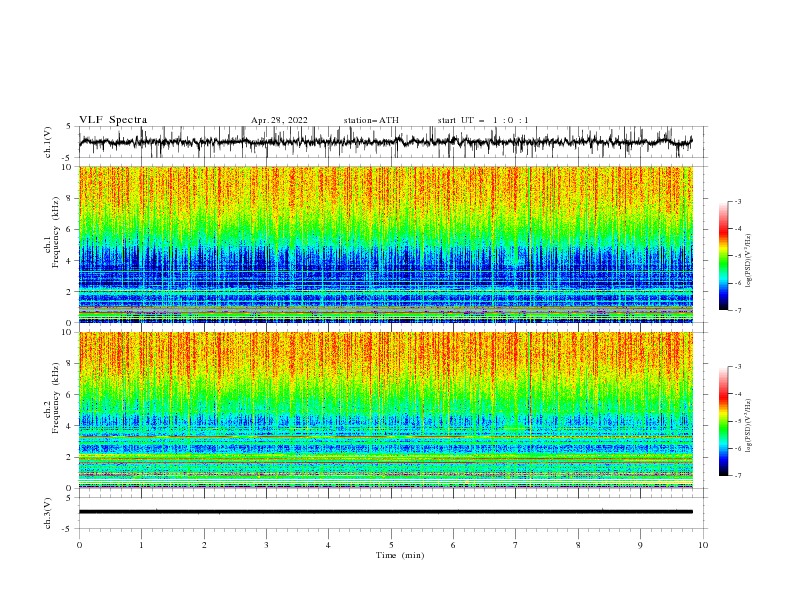This screenshot has width=792, height=612.
Task: Click the ch.3 flat voltage trace
Action: (385, 512)
